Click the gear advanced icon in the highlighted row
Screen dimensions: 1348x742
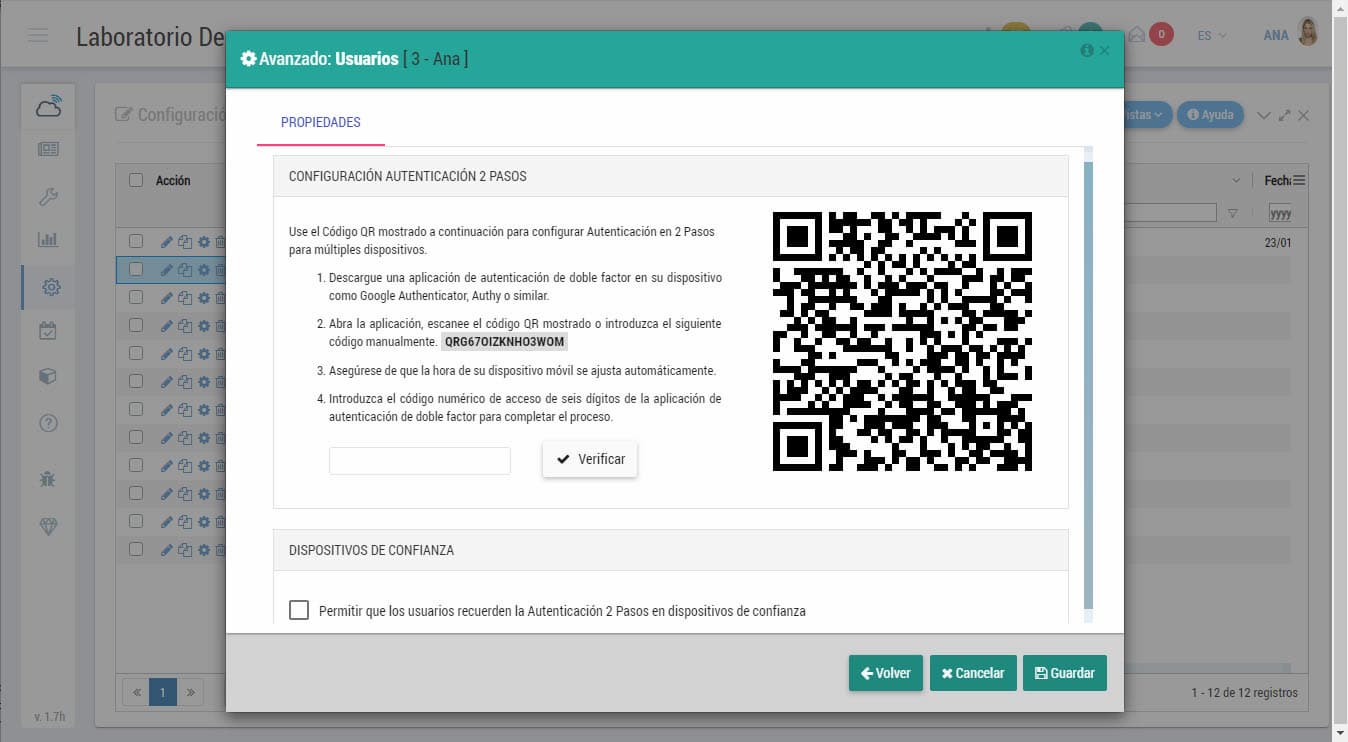(204, 270)
